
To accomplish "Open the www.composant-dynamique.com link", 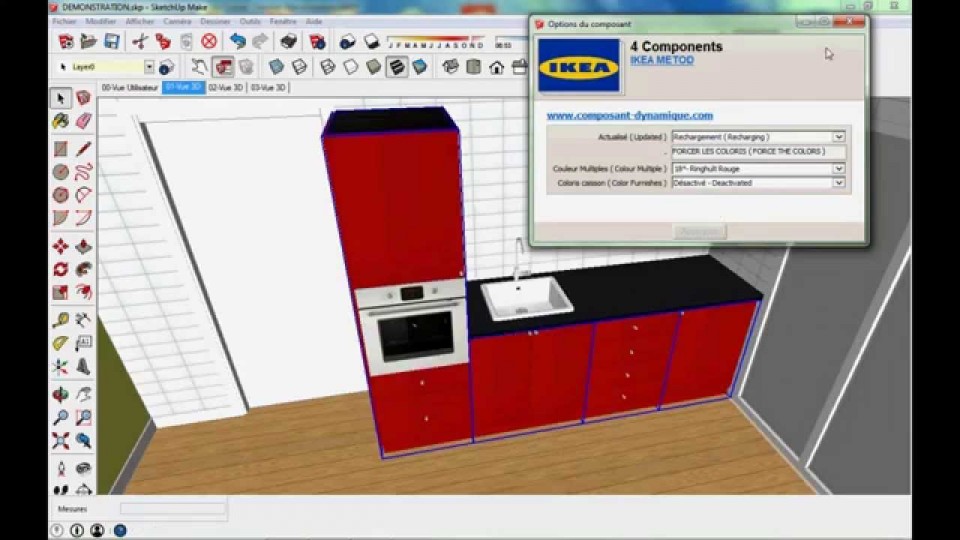I will tap(629, 115).
